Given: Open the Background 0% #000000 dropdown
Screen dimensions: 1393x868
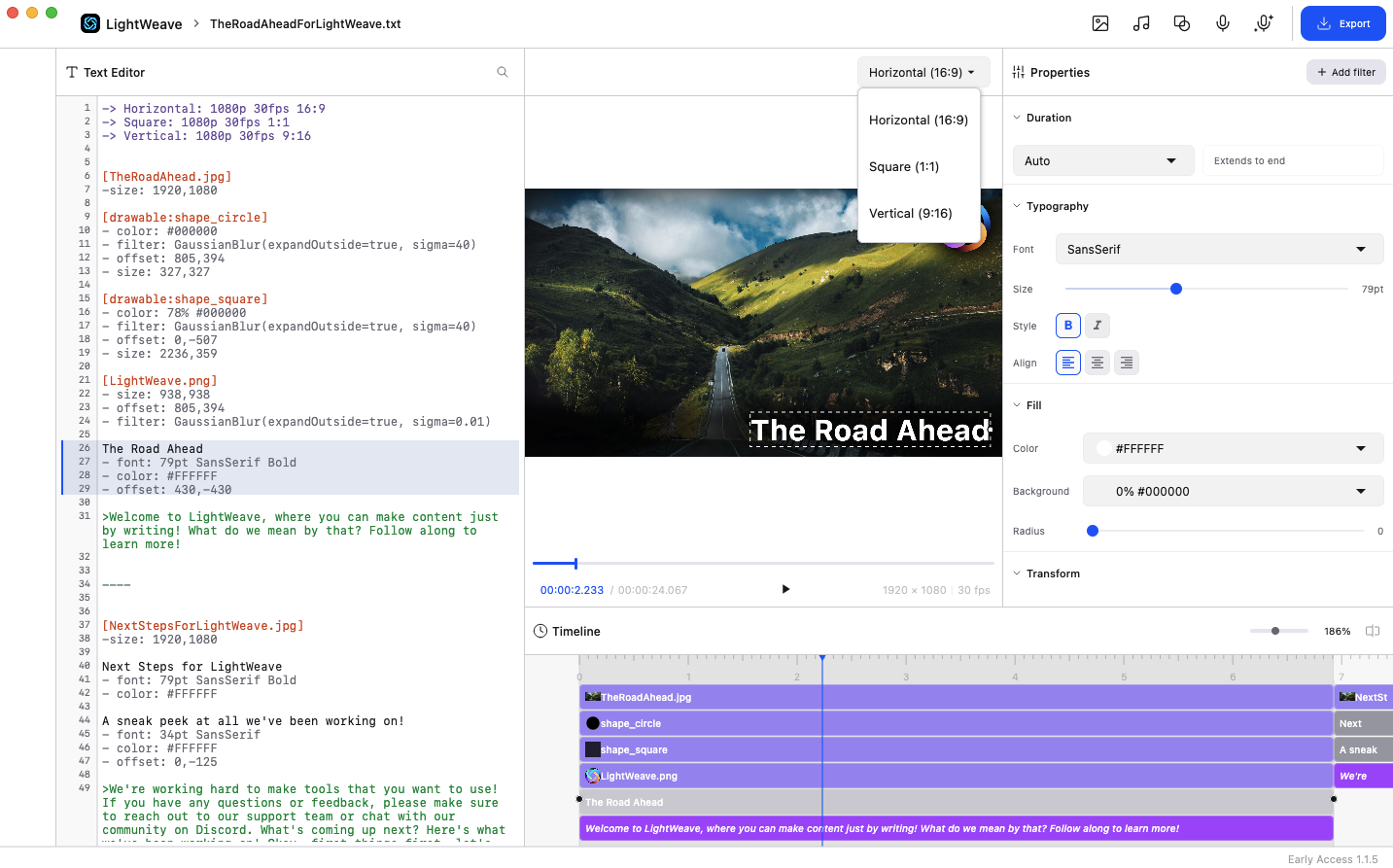Looking at the screenshot, I should (x=1234, y=491).
